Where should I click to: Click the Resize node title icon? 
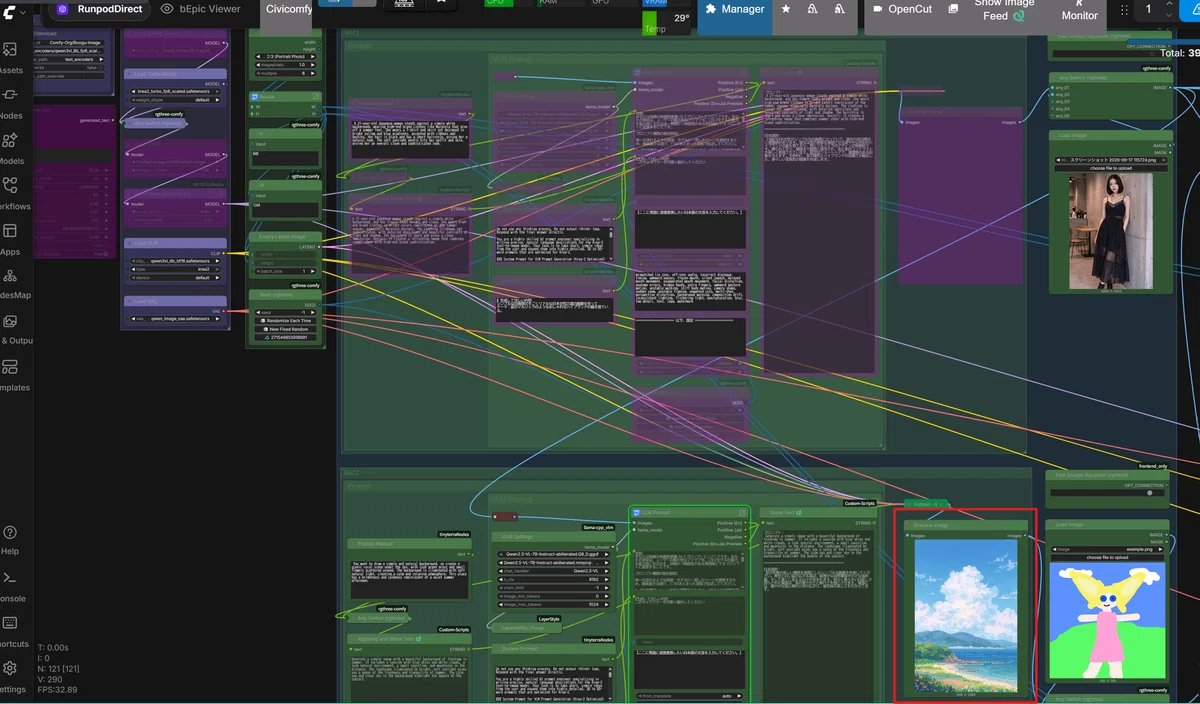click(255, 98)
